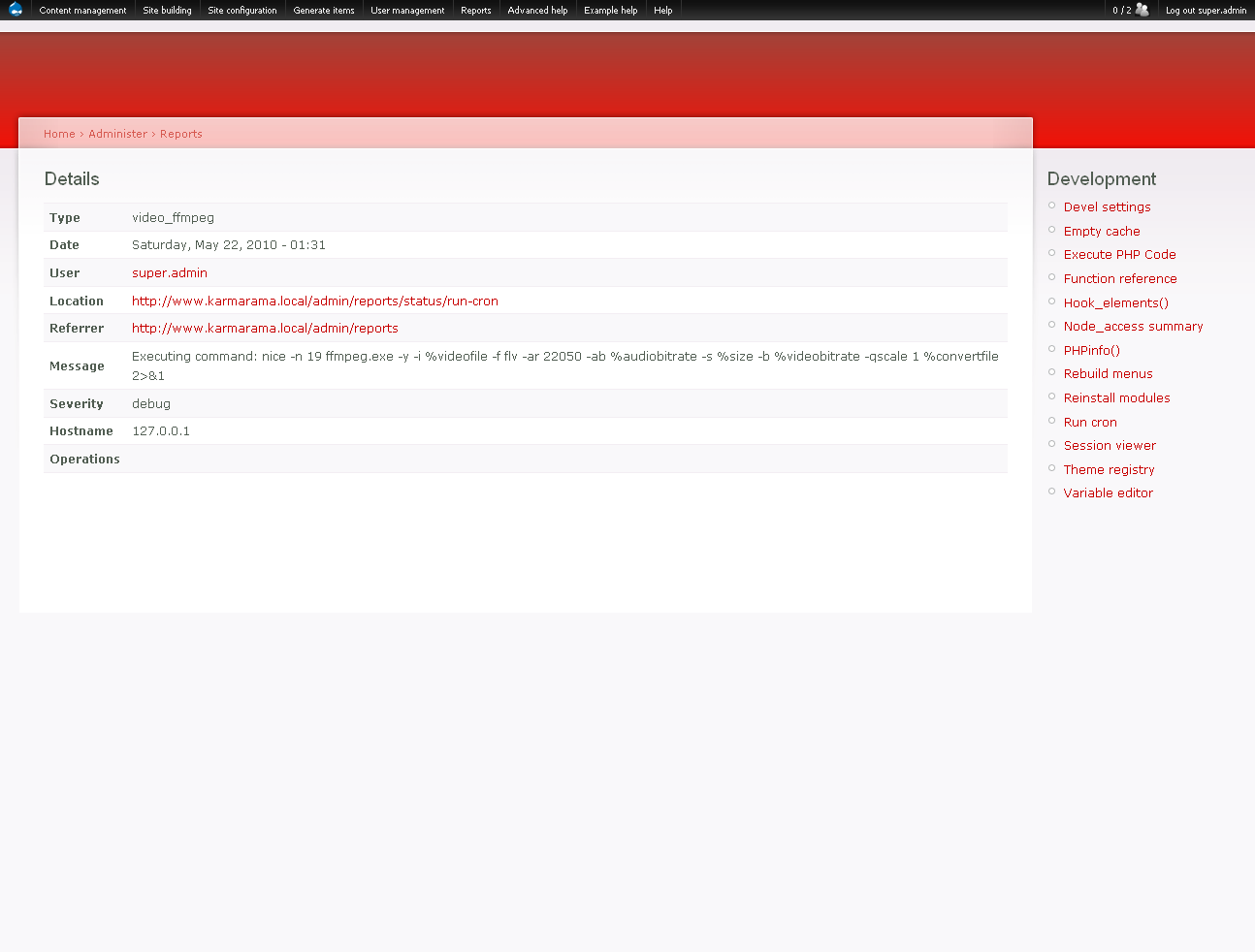Open PHPinfo() from the sidebar
The image size is (1255, 952).
[1091, 350]
